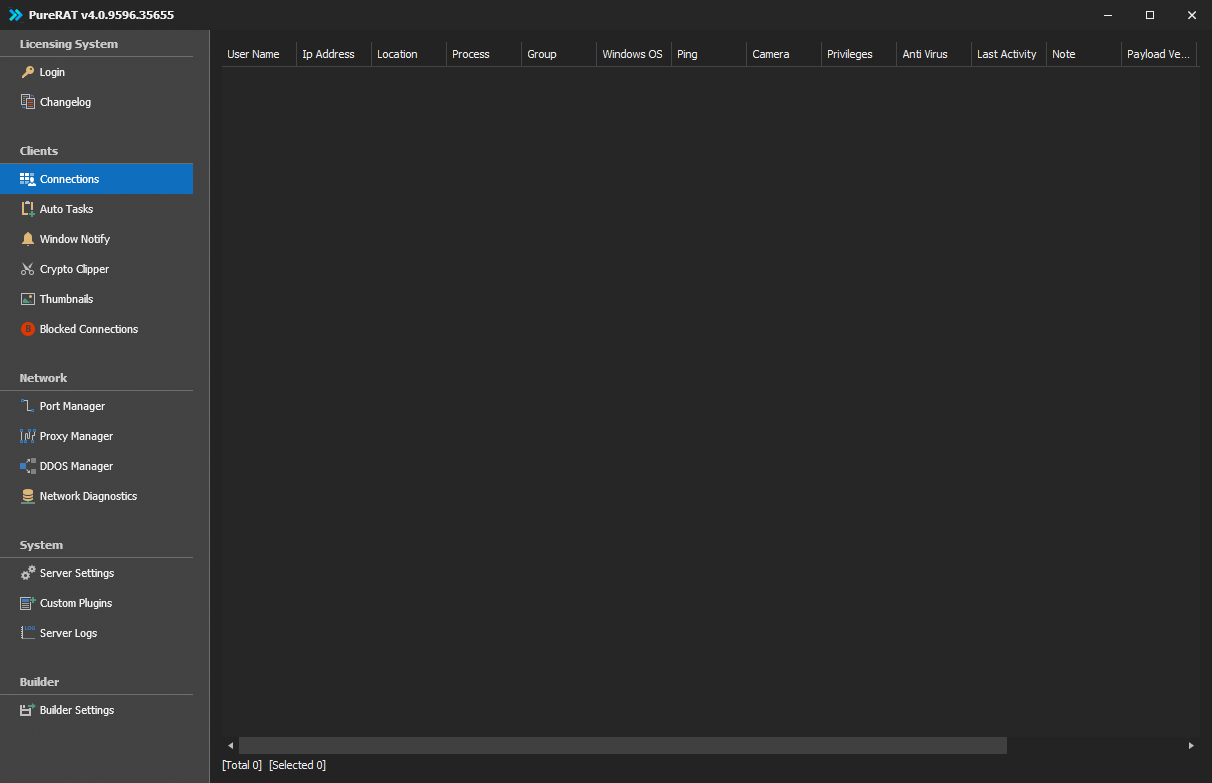Open Window Notify section

tap(96, 239)
